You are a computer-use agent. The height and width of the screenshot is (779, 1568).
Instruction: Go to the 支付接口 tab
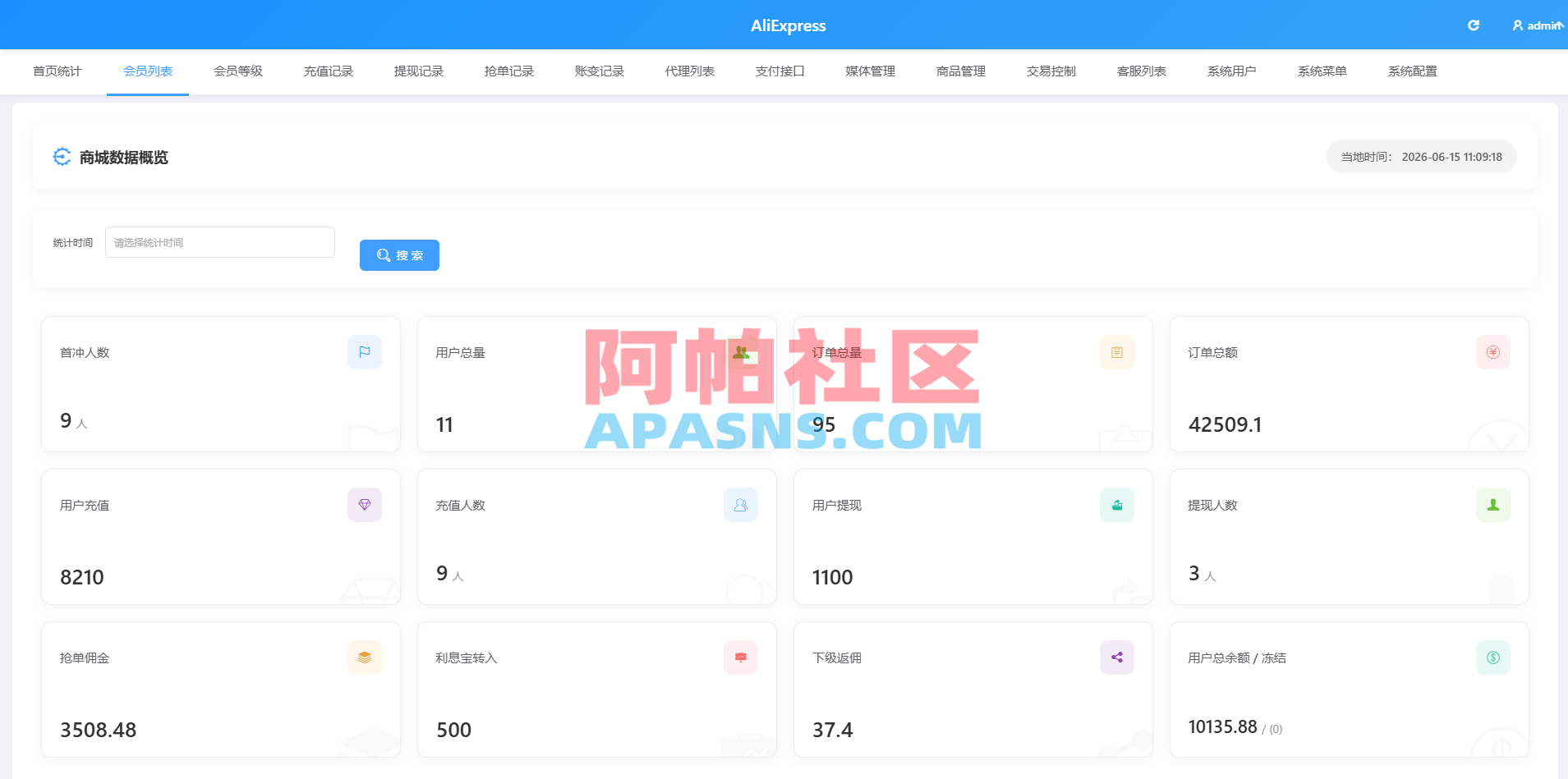(780, 71)
